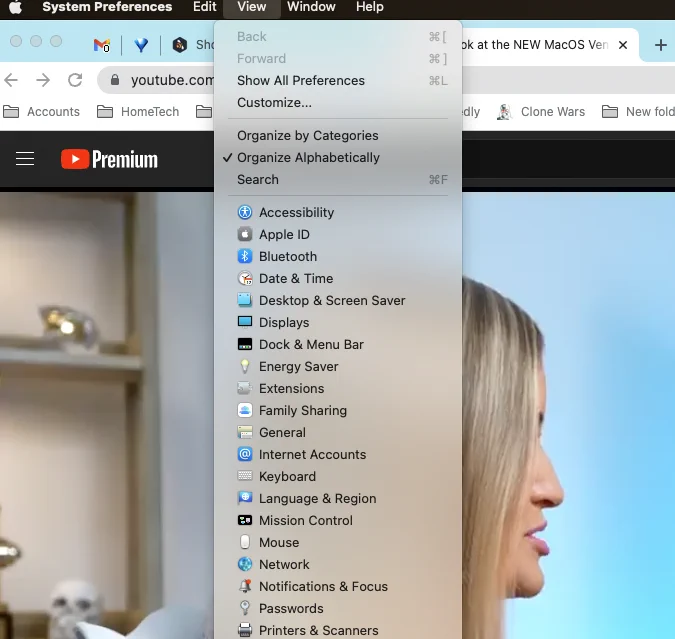Open Family Sharing preferences
This screenshot has height=639, width=675.
[338, 410]
